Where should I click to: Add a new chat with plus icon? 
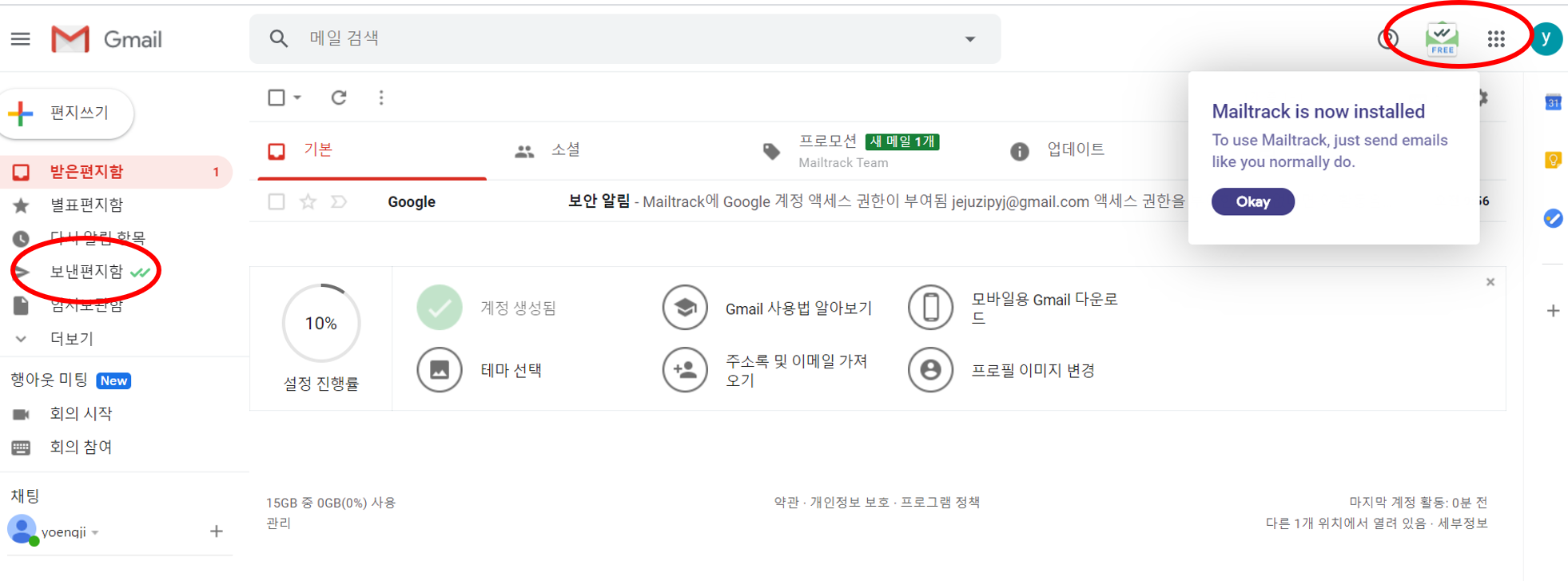pyautogui.click(x=216, y=531)
